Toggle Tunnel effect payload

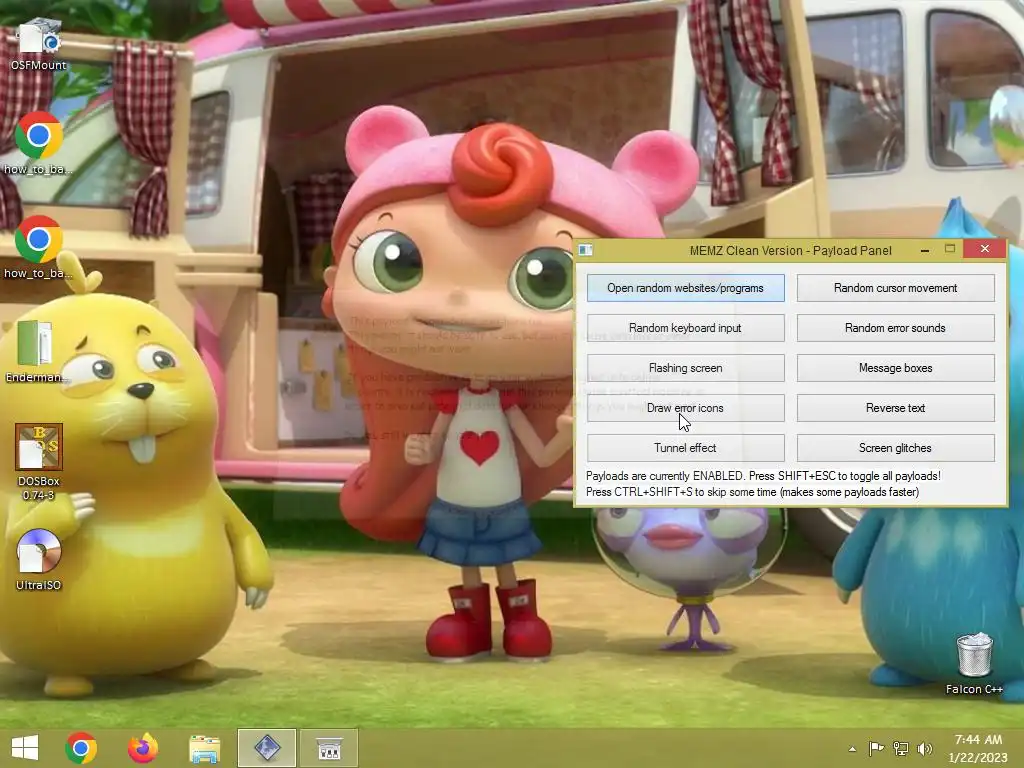point(685,447)
